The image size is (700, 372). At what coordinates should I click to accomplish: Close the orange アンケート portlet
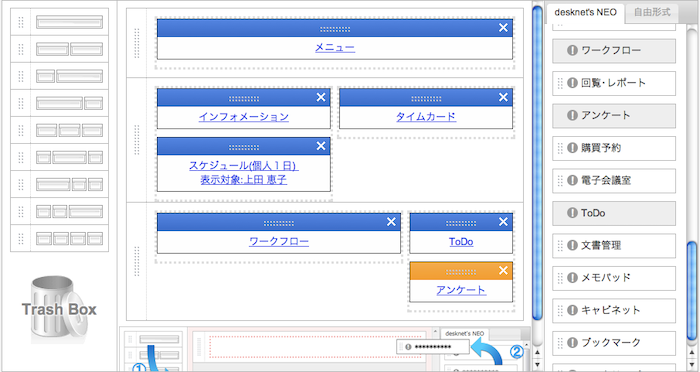point(503,270)
